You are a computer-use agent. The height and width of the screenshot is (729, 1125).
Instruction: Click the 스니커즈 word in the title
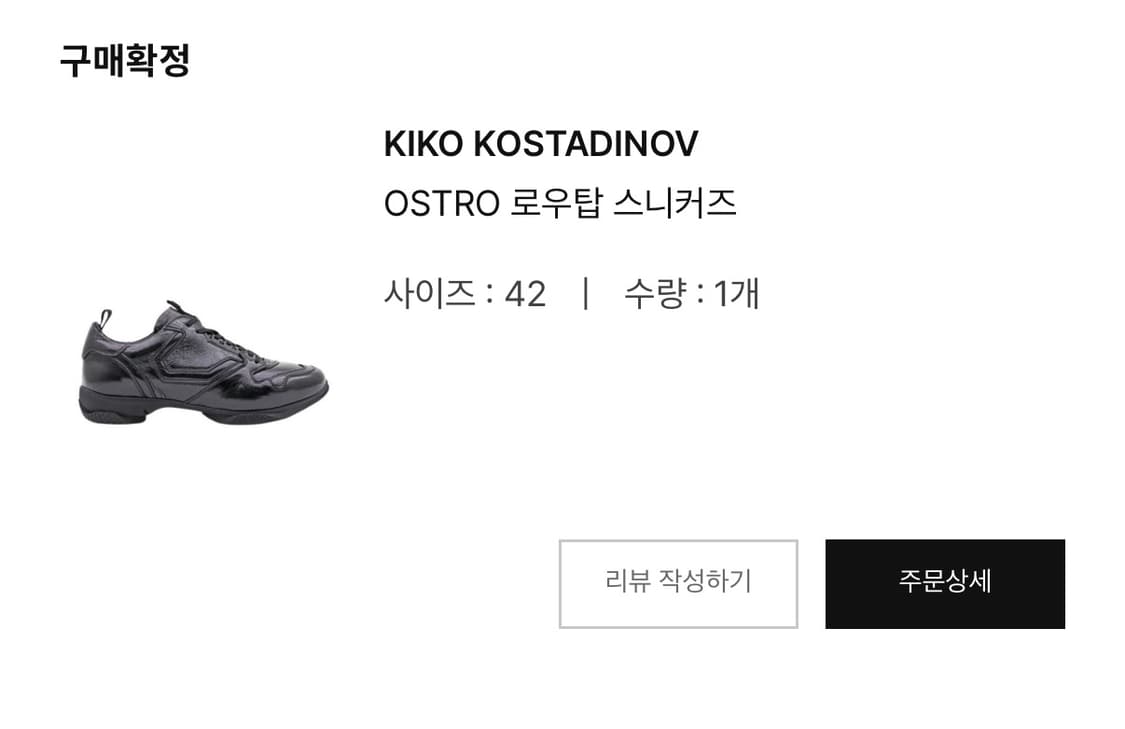(x=674, y=203)
